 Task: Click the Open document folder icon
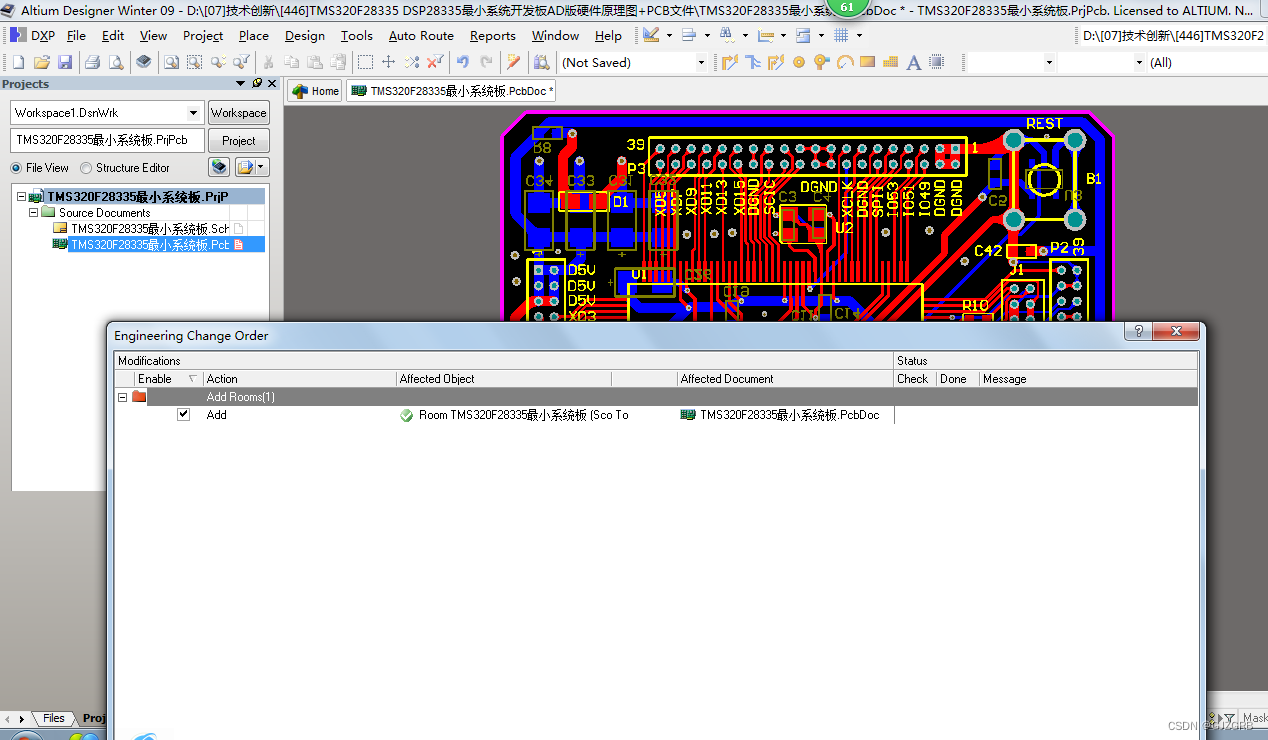(x=41, y=62)
